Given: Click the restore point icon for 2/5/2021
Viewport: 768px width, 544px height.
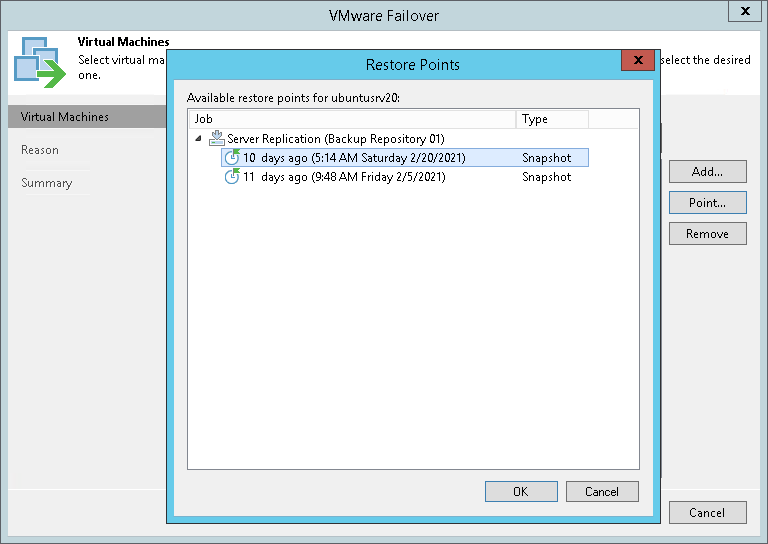Looking at the screenshot, I should pyautogui.click(x=232, y=176).
